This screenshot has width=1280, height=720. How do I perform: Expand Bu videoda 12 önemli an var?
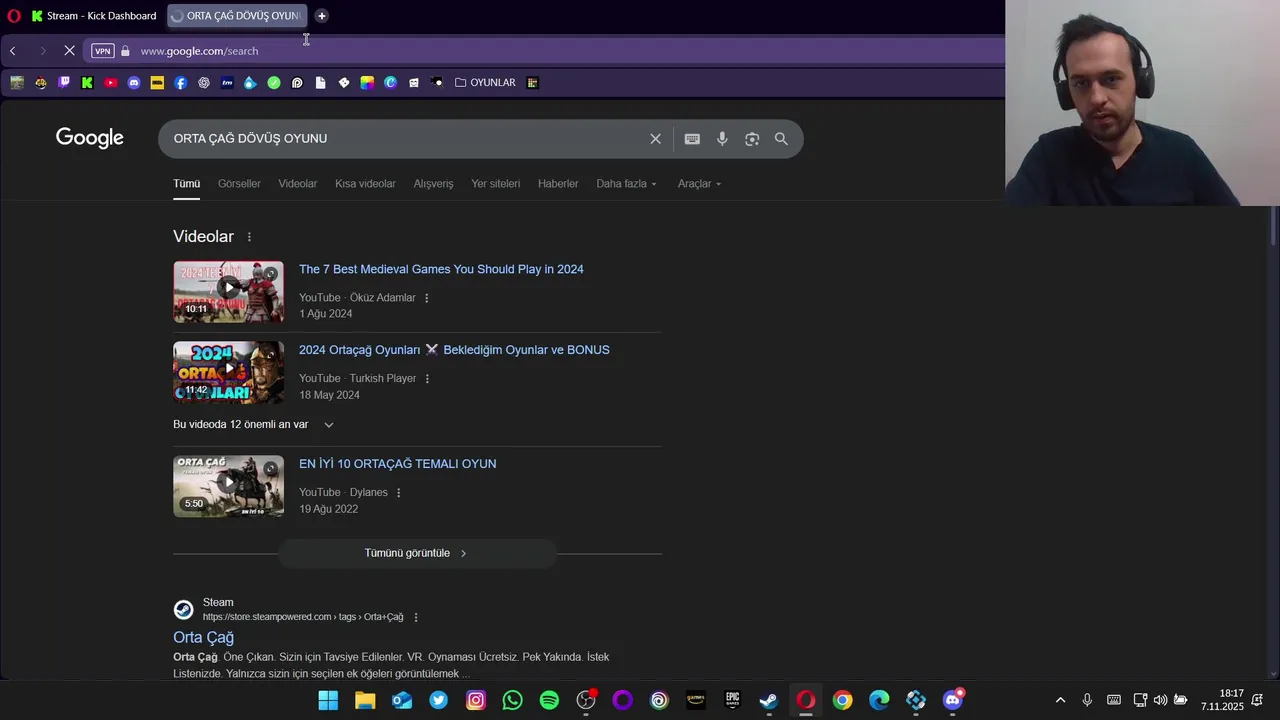(x=253, y=425)
